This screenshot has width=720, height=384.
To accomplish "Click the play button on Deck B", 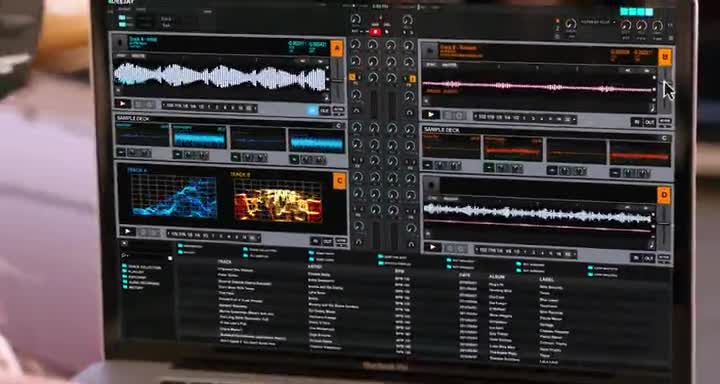I will click(431, 114).
